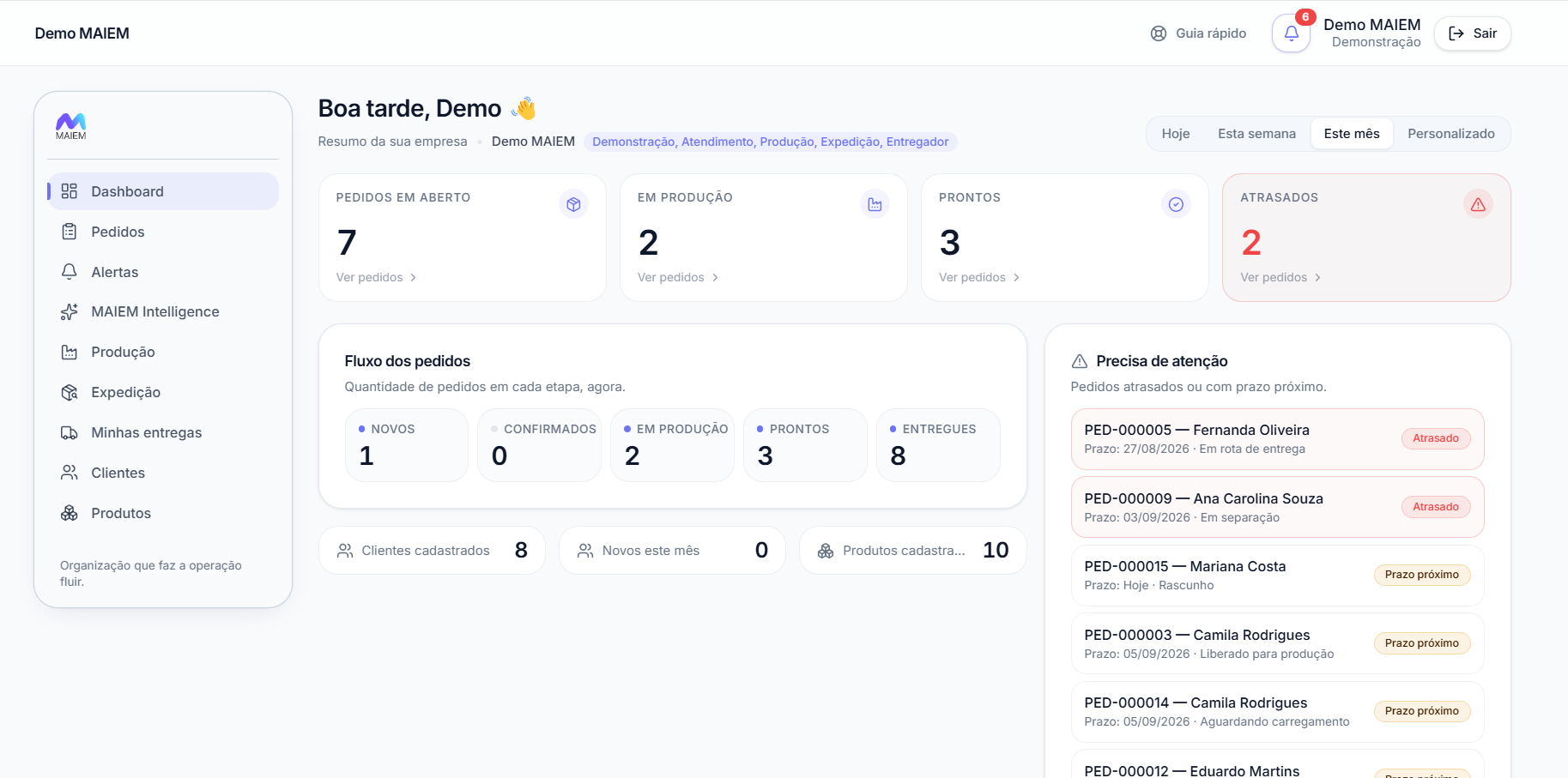The height and width of the screenshot is (778, 1568).
Task: Click the Confirmados flow stage card
Action: 539,445
